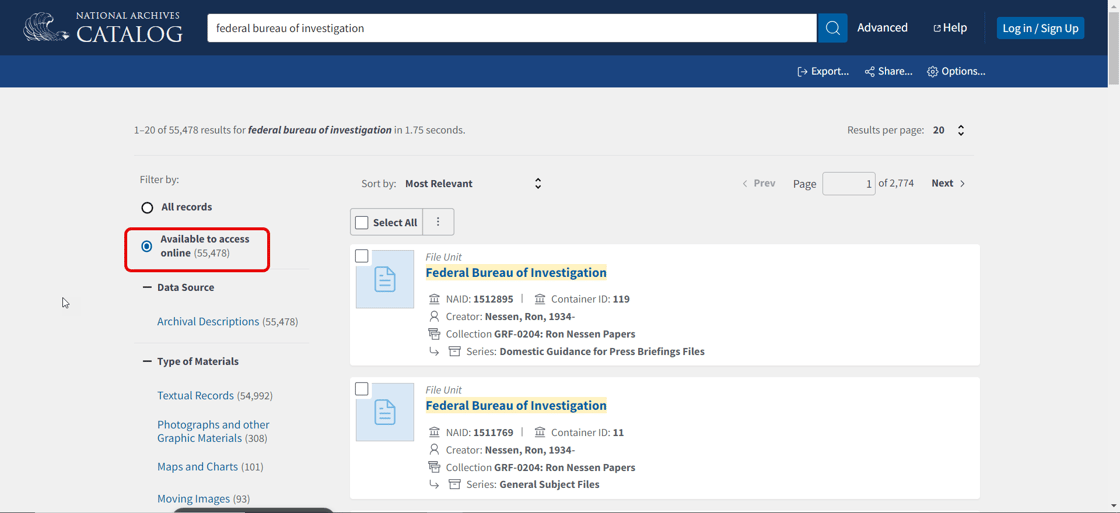This screenshot has width=1120, height=513.
Task: Click the Collection GRF-0204 text in the first result
Action: coord(564,334)
